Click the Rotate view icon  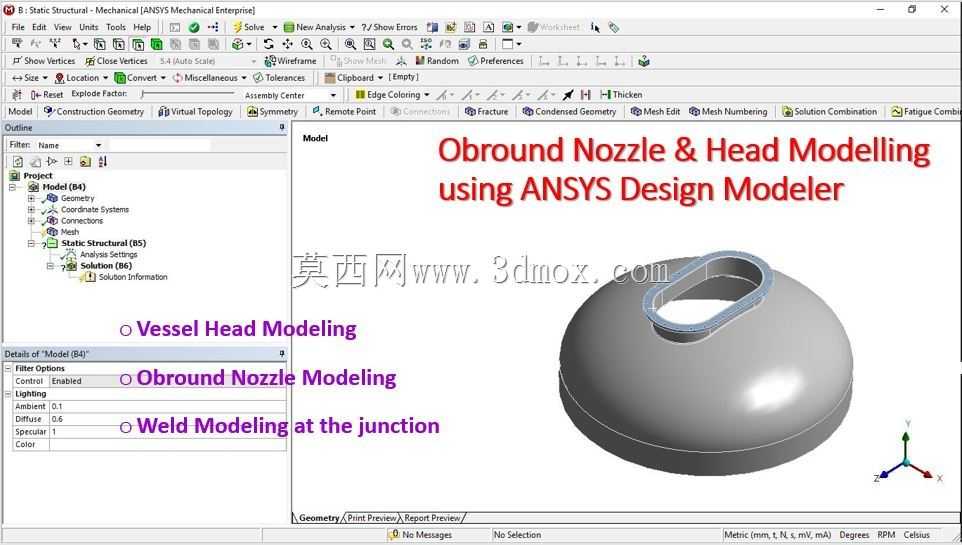[269, 44]
